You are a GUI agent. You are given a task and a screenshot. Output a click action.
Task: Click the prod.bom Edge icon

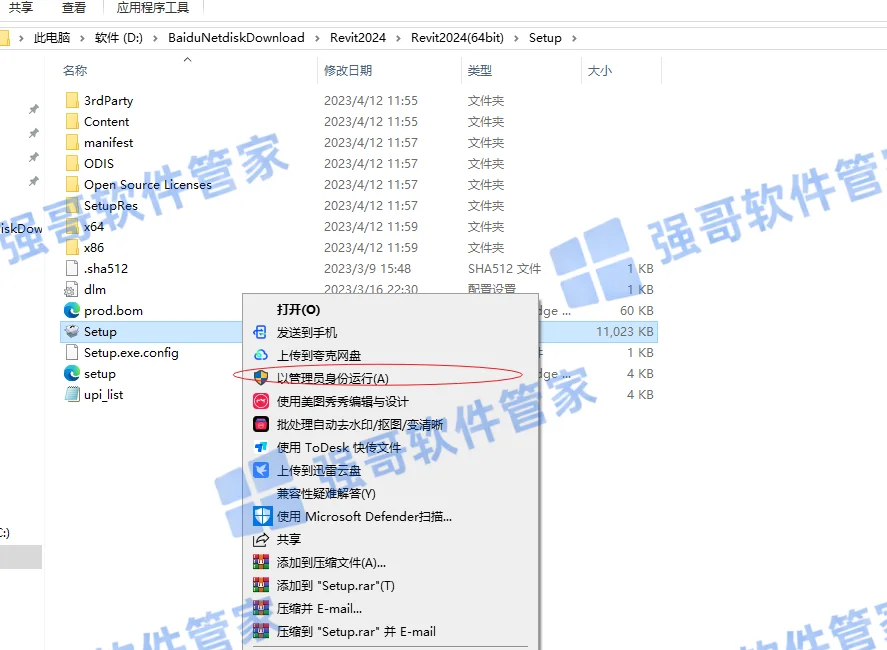[72, 310]
